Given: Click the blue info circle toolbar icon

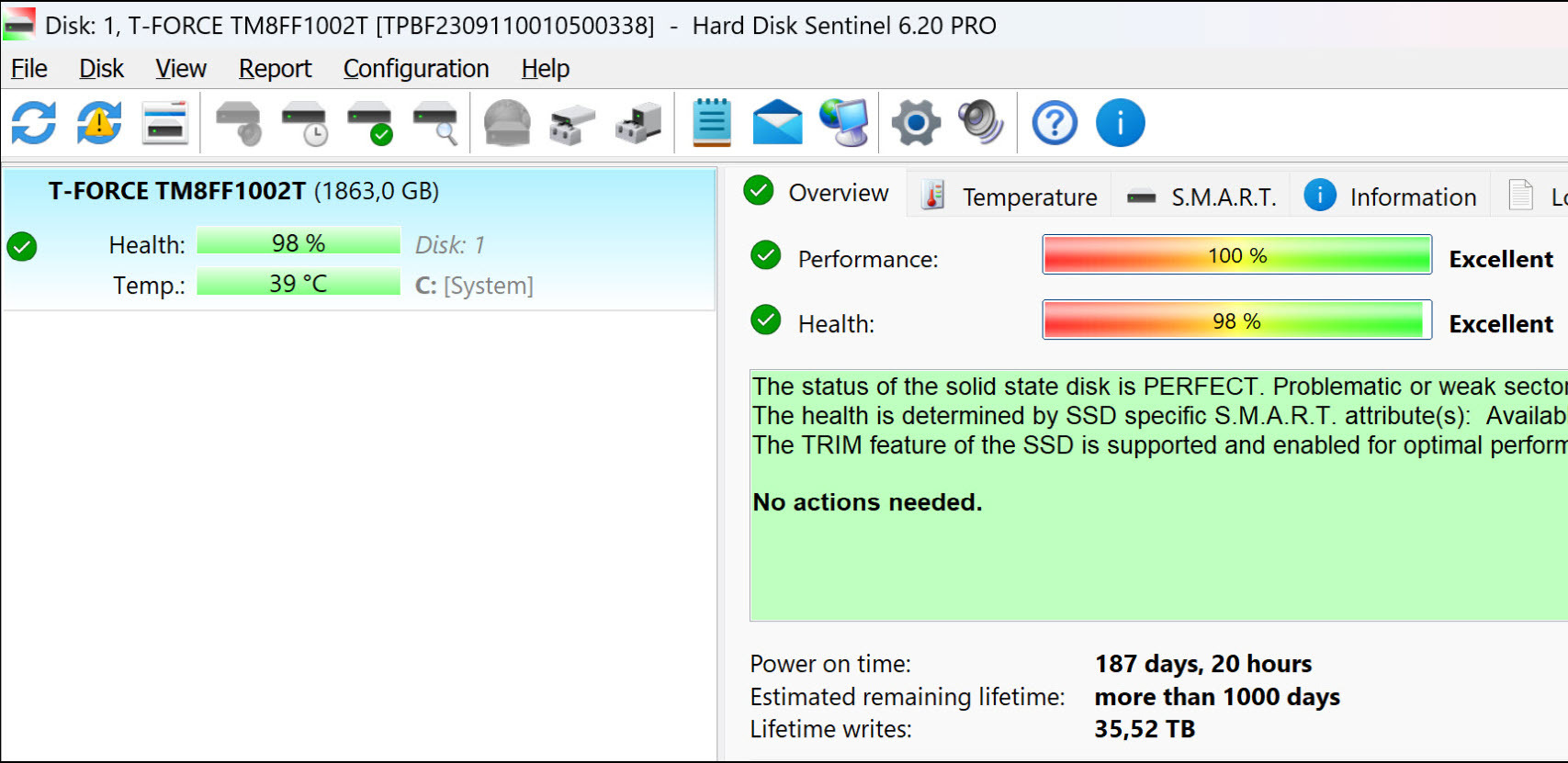Looking at the screenshot, I should tap(1120, 123).
